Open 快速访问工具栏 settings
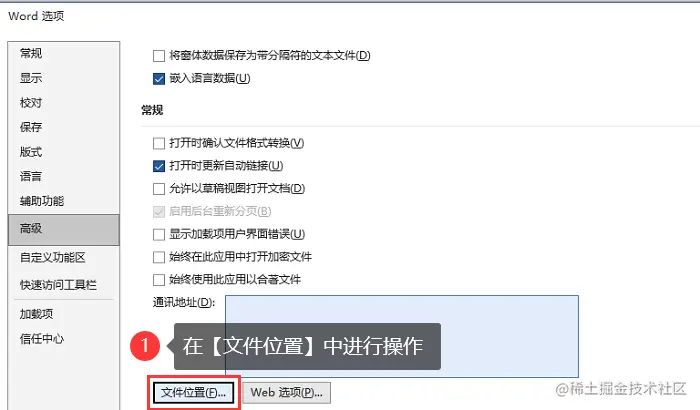 click(x=58, y=285)
